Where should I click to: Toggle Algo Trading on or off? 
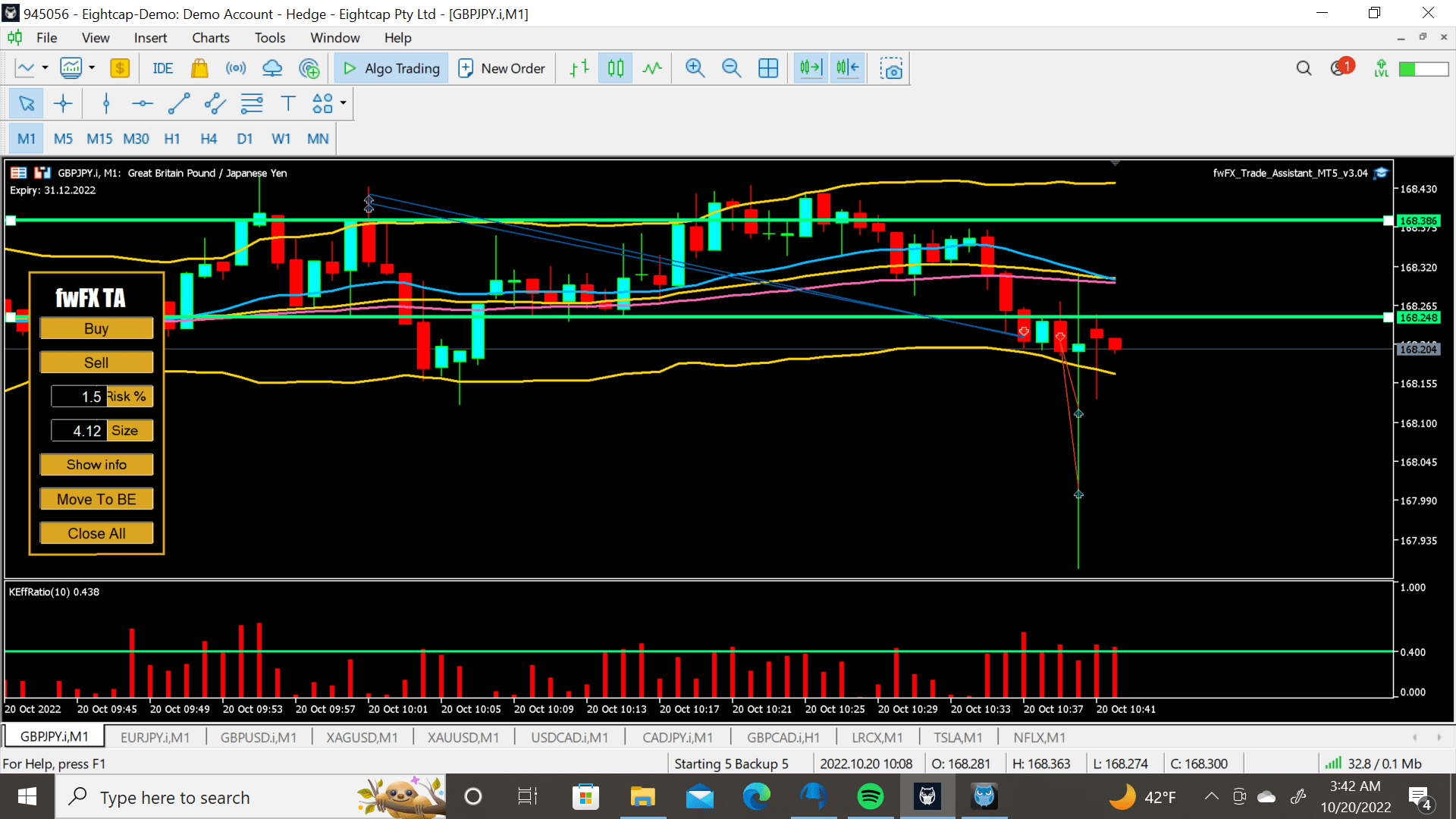point(391,68)
